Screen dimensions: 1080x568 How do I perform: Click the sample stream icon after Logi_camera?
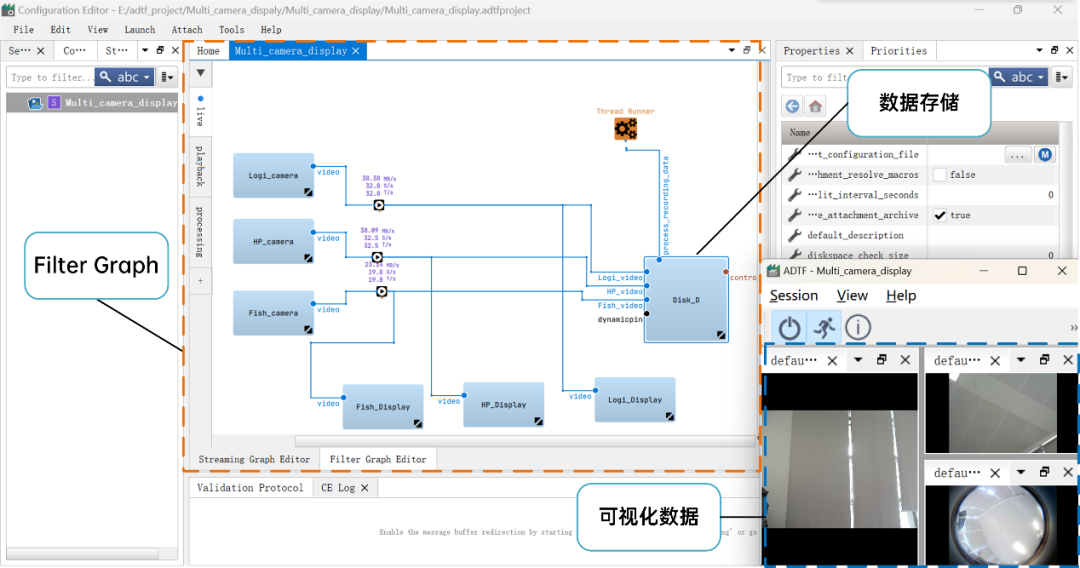[x=380, y=205]
